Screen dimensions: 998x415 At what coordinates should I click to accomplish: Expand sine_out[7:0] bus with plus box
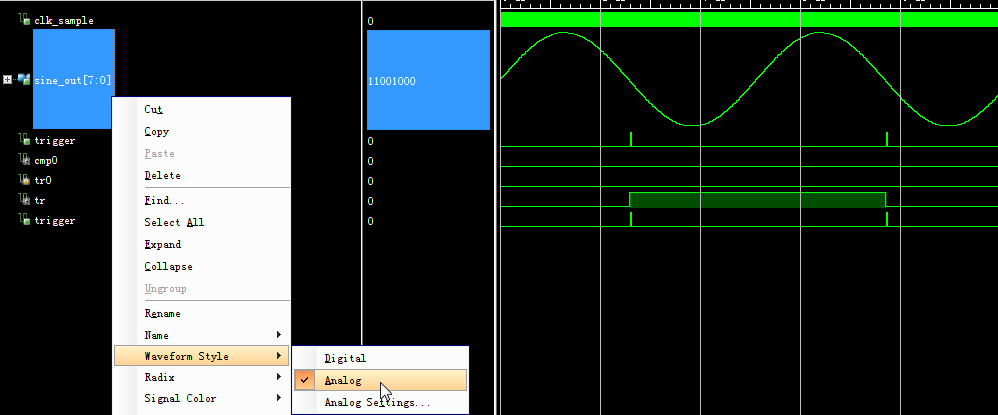pyautogui.click(x=8, y=79)
